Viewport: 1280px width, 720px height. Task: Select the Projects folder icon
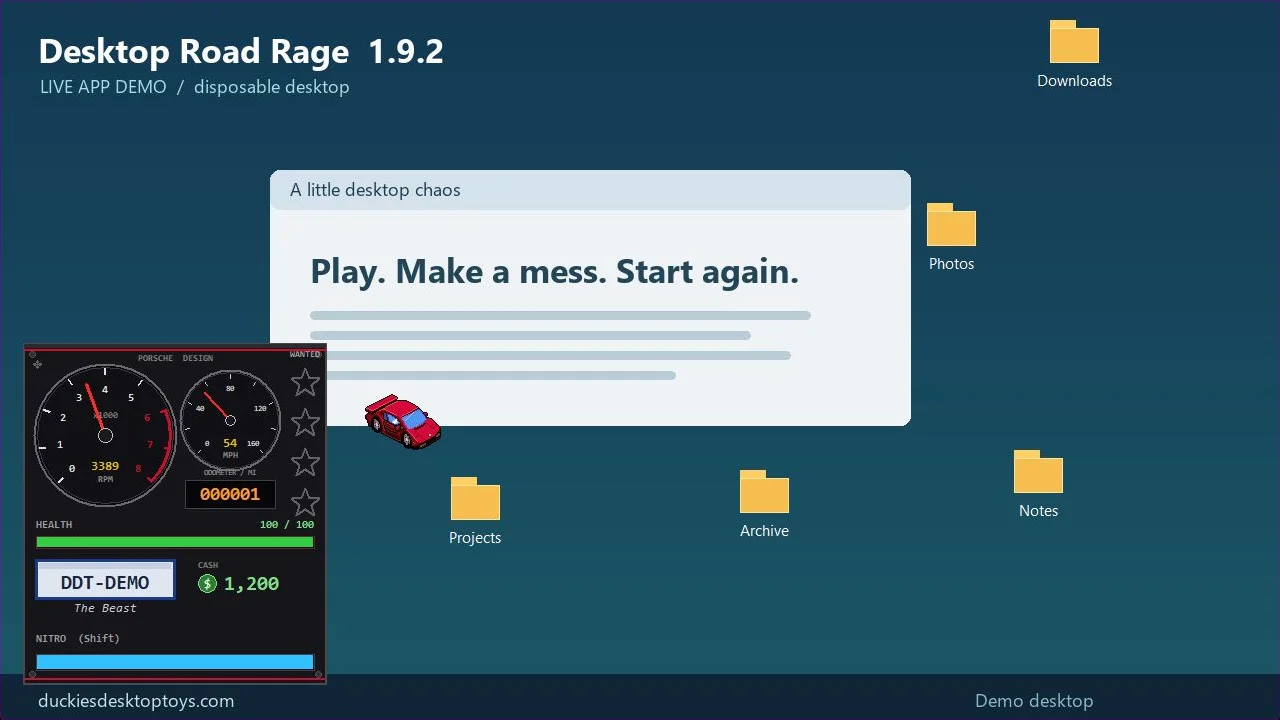point(475,498)
